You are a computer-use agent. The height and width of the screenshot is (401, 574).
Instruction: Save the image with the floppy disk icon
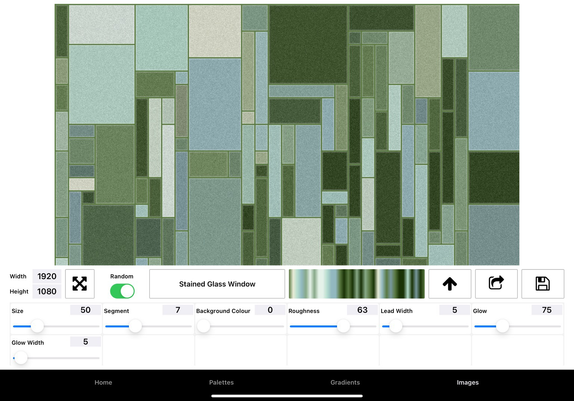pyautogui.click(x=543, y=284)
